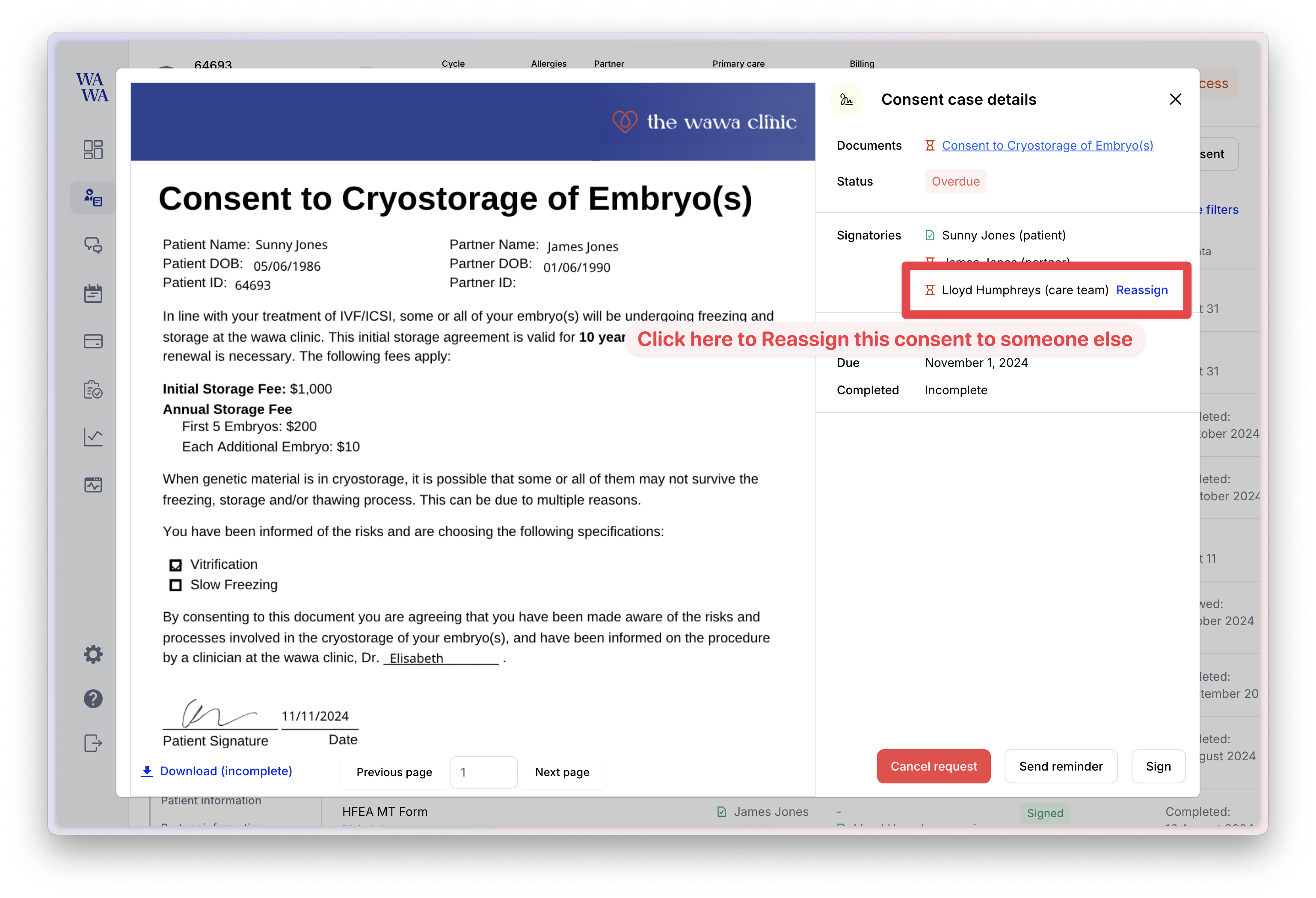This screenshot has width=1316, height=898.
Task: Select Previous page in document navigation
Action: pos(395,771)
